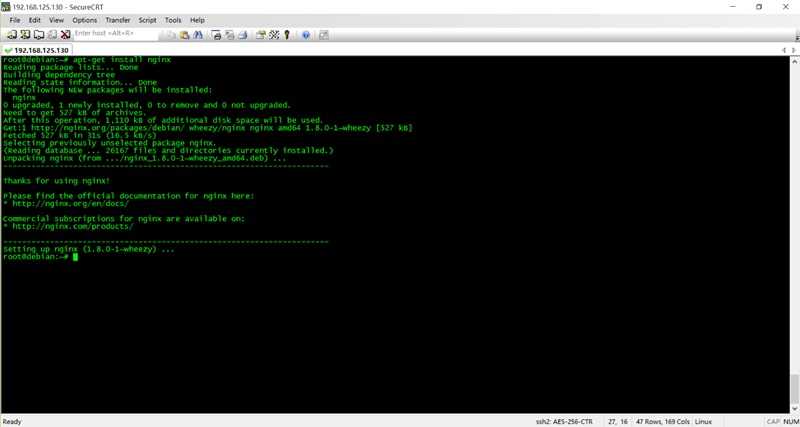Click the http://nginx.org/en/docs/ URL text
The height and width of the screenshot is (427, 800).
[70, 204]
